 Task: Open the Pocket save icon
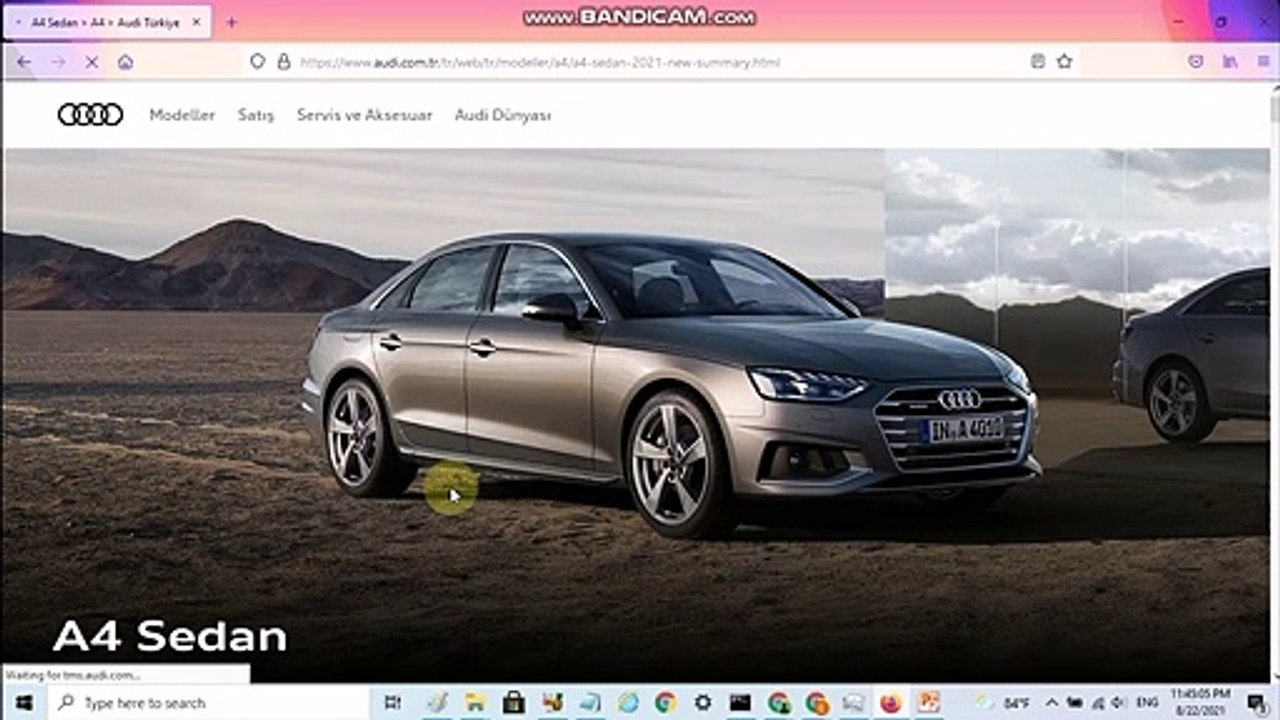tap(1196, 62)
